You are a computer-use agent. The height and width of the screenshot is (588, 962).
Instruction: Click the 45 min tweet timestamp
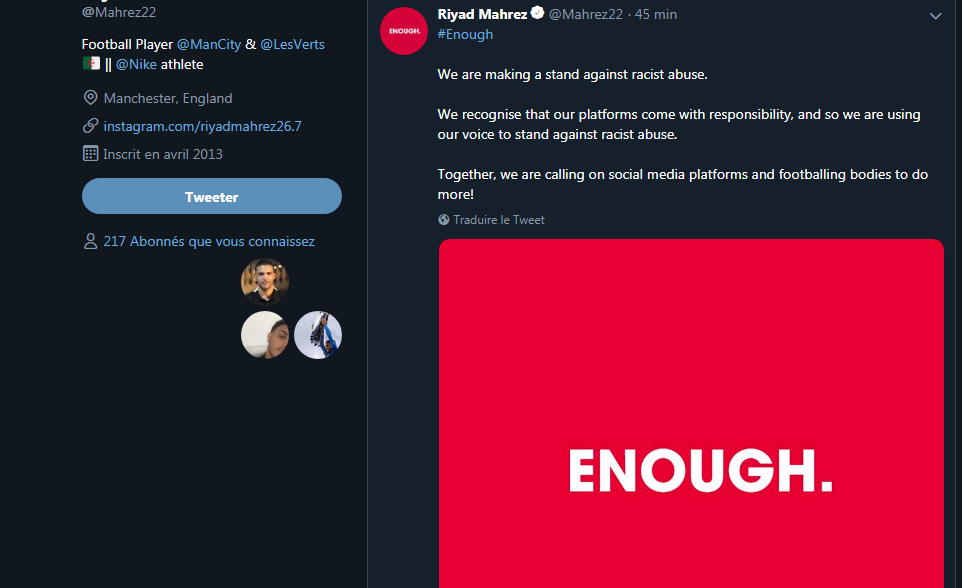coord(656,14)
